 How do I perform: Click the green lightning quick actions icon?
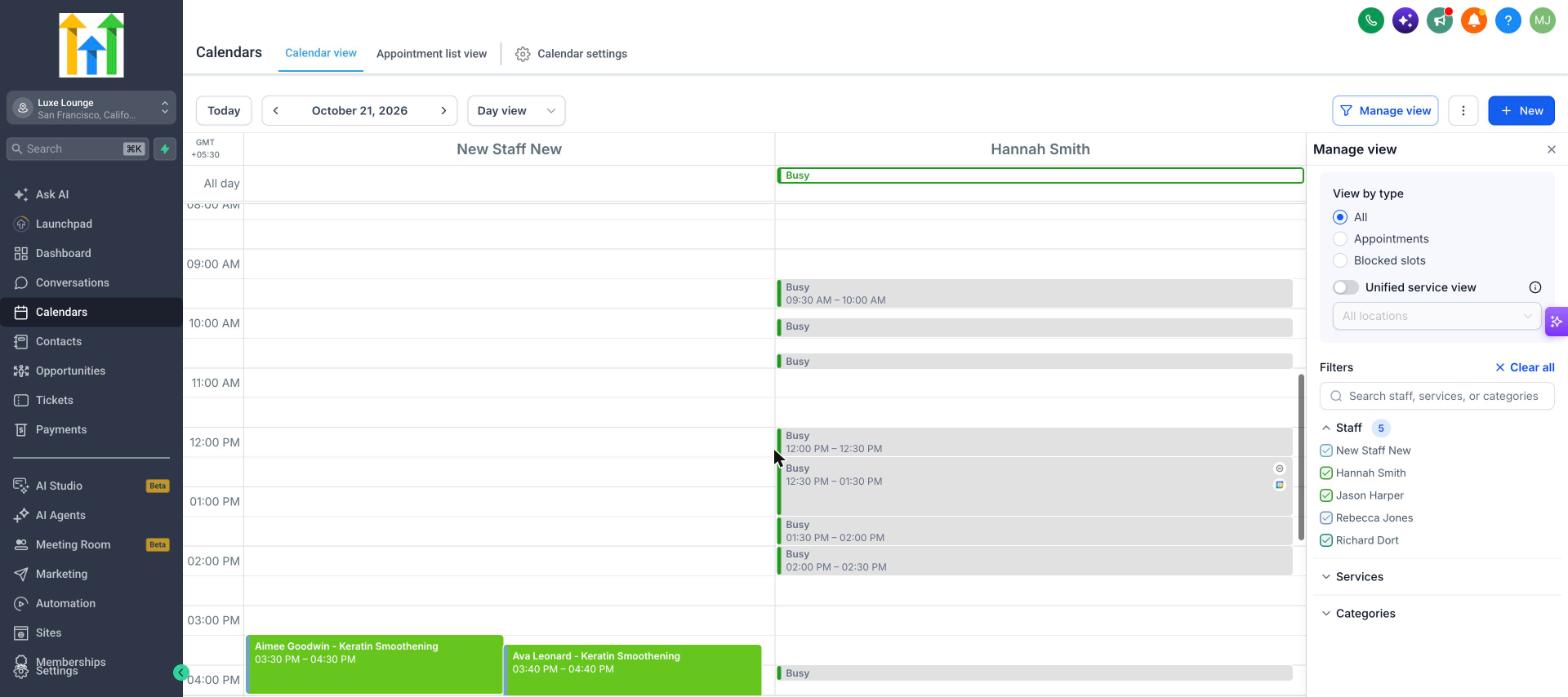(x=165, y=149)
